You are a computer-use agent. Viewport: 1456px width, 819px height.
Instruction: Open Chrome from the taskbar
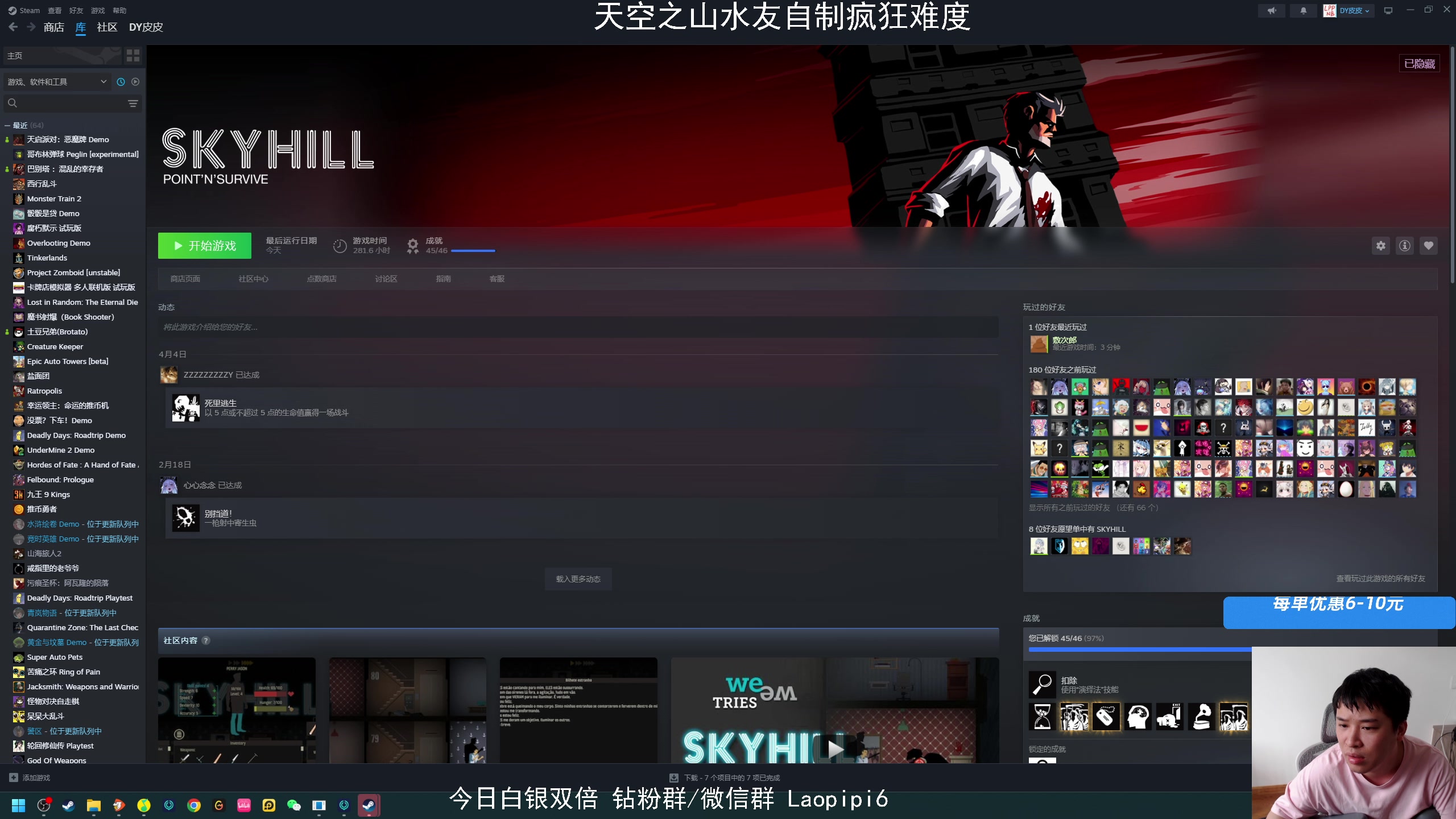click(194, 805)
